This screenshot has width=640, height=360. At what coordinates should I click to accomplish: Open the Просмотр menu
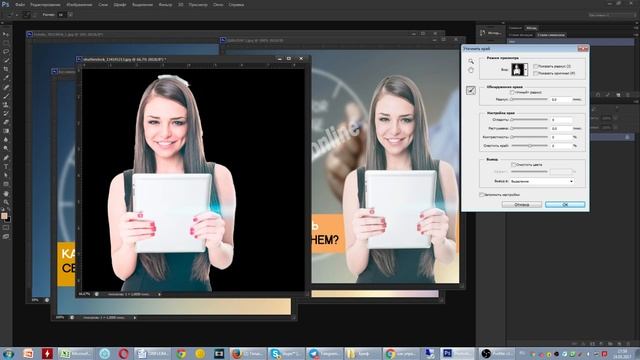(198, 5)
